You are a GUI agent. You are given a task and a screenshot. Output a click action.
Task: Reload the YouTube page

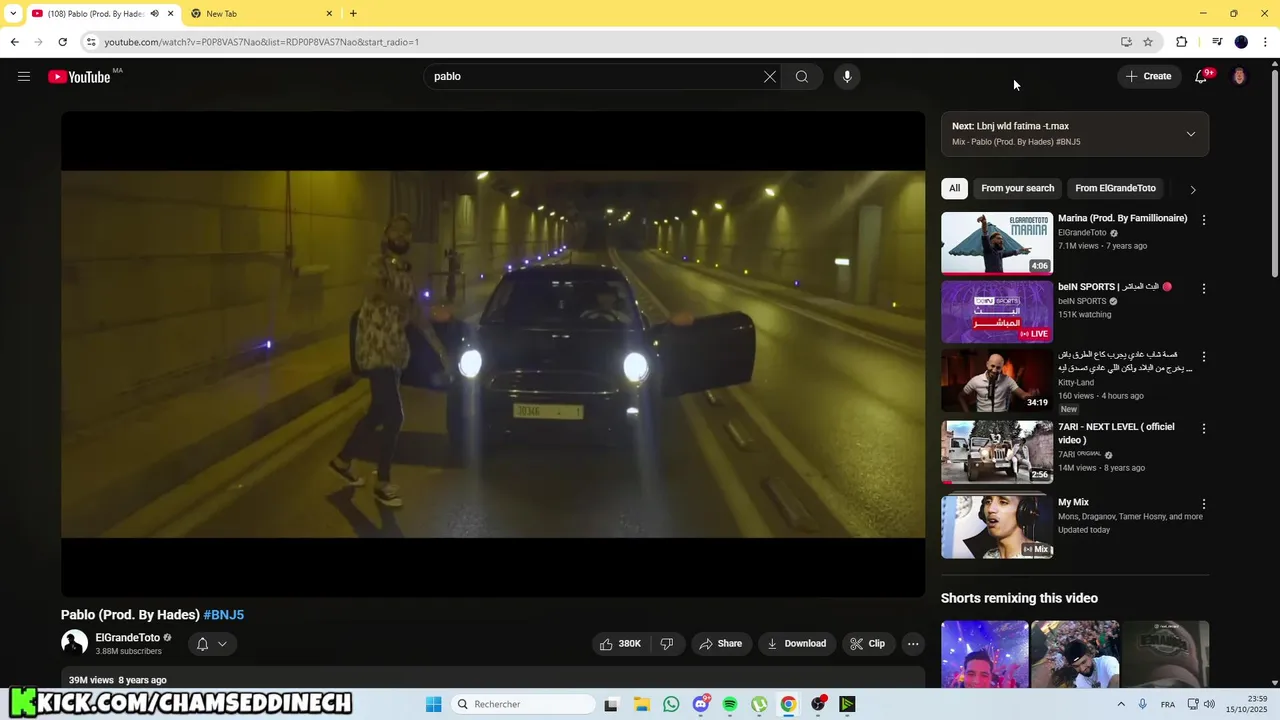(62, 42)
